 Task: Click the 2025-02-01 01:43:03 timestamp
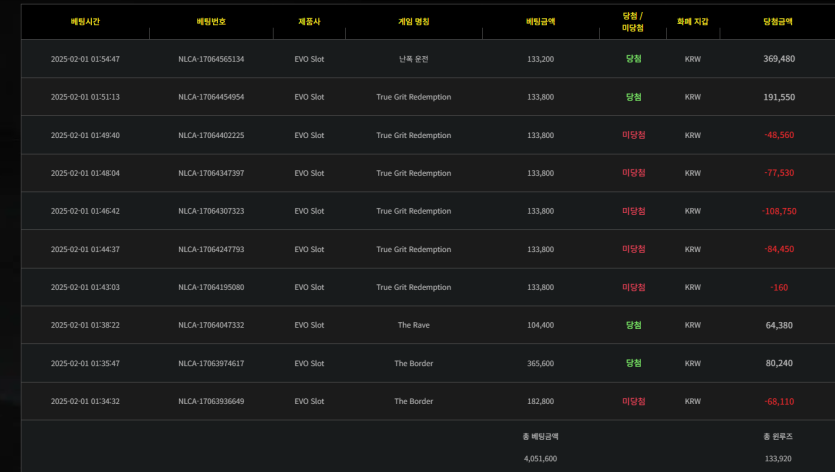(x=85, y=287)
